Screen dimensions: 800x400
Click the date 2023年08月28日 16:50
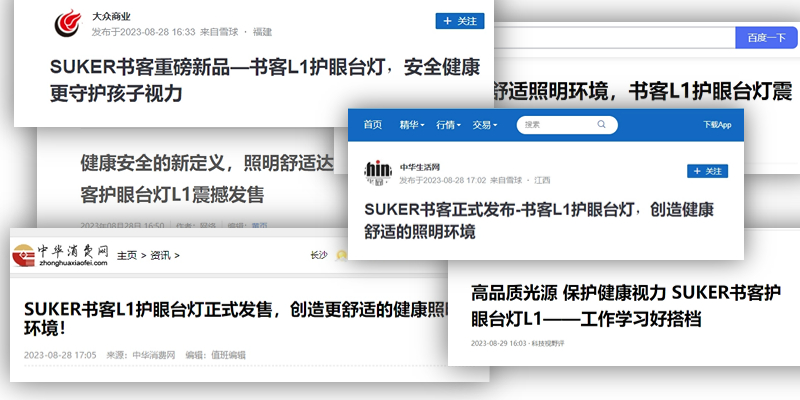(122, 225)
